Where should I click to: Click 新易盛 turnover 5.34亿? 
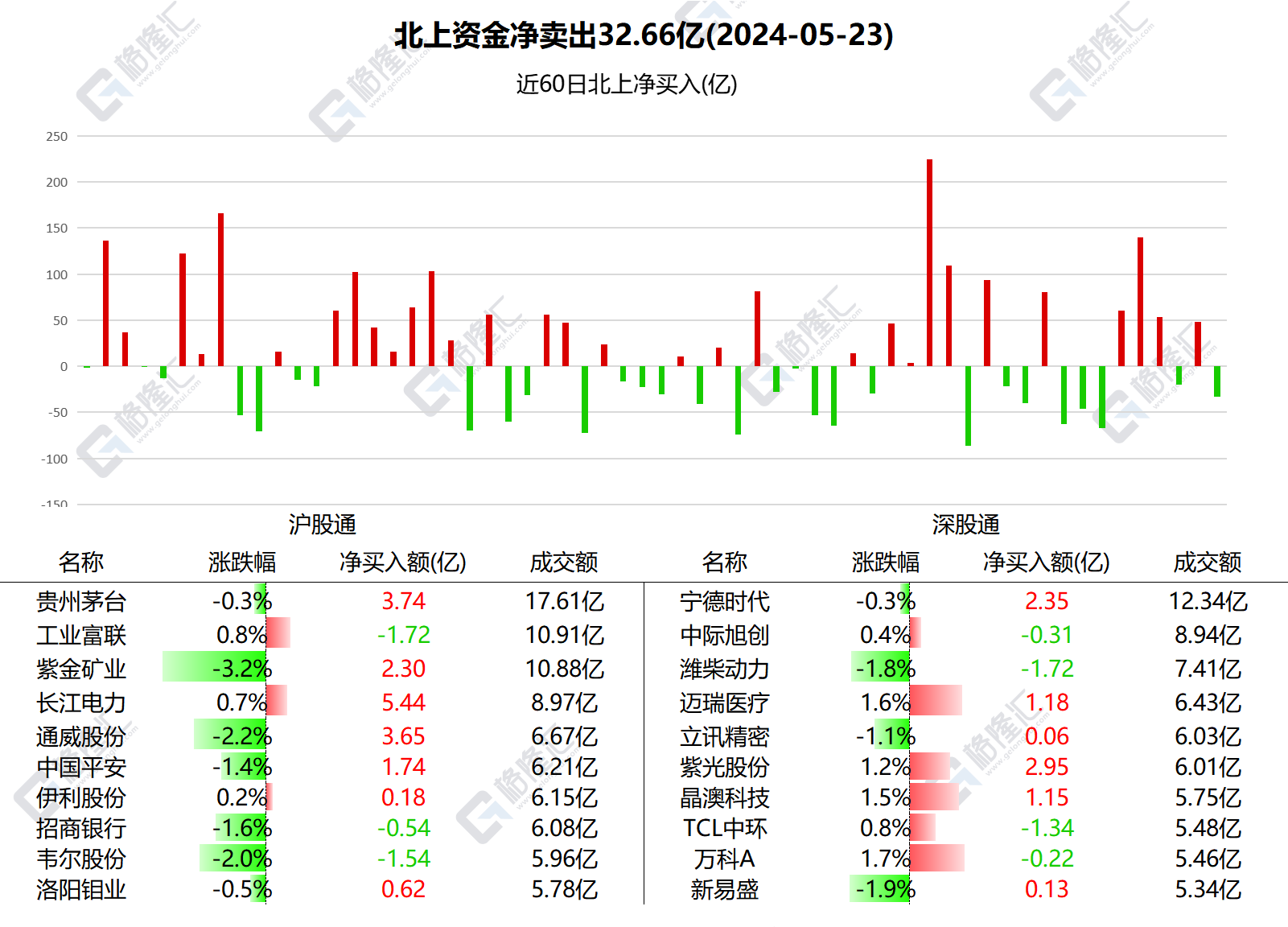coord(1208,889)
